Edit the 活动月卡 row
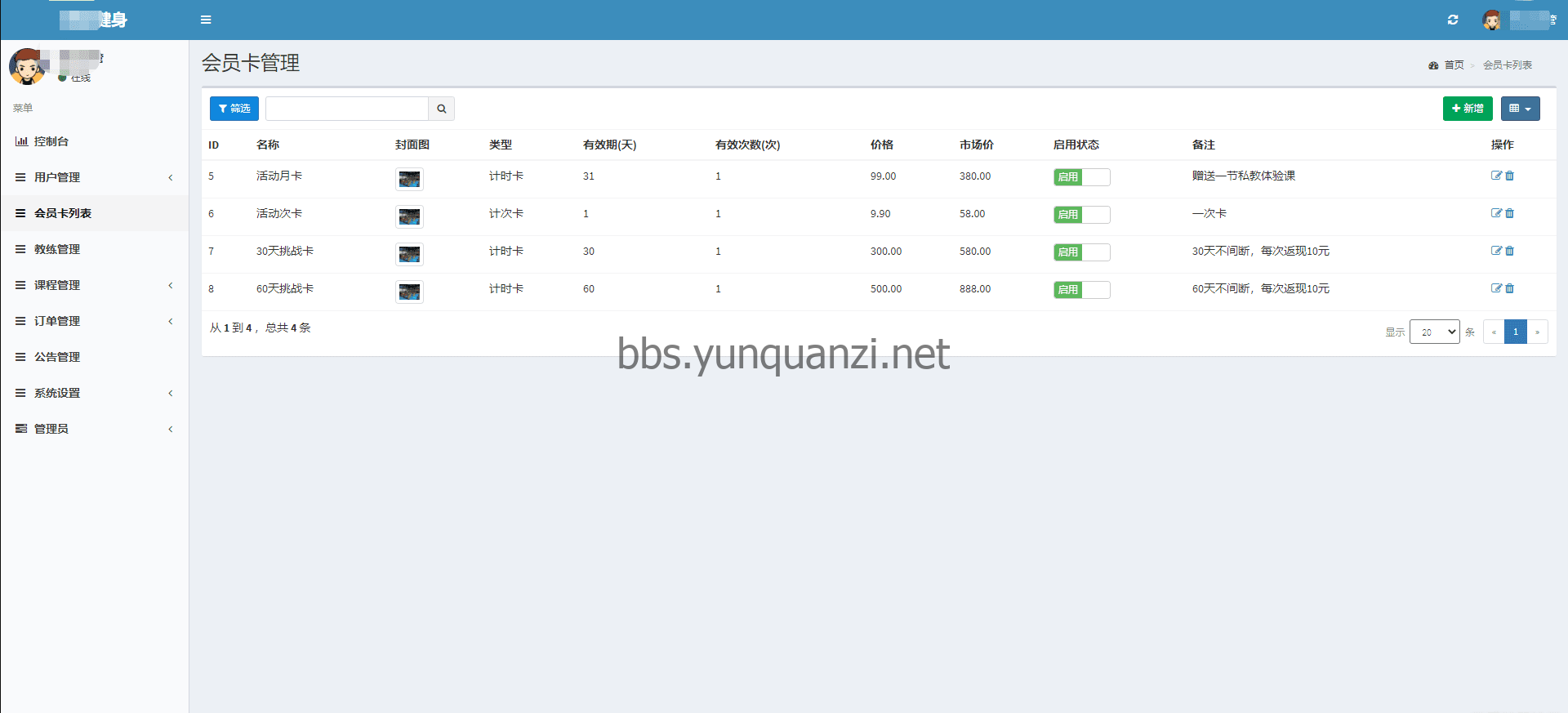Screen dimensions: 1568x713 click(x=1496, y=176)
